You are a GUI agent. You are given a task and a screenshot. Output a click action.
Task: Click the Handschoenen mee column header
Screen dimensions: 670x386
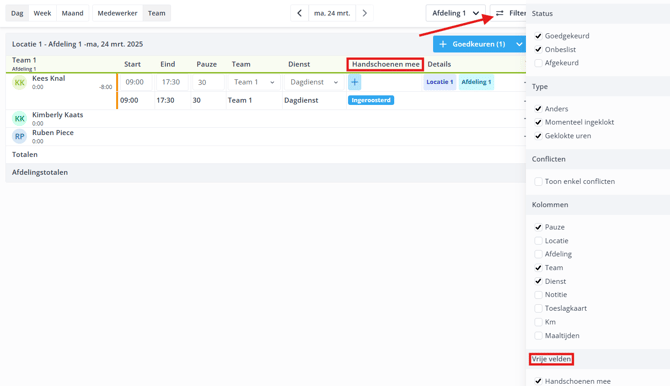[x=385, y=64]
